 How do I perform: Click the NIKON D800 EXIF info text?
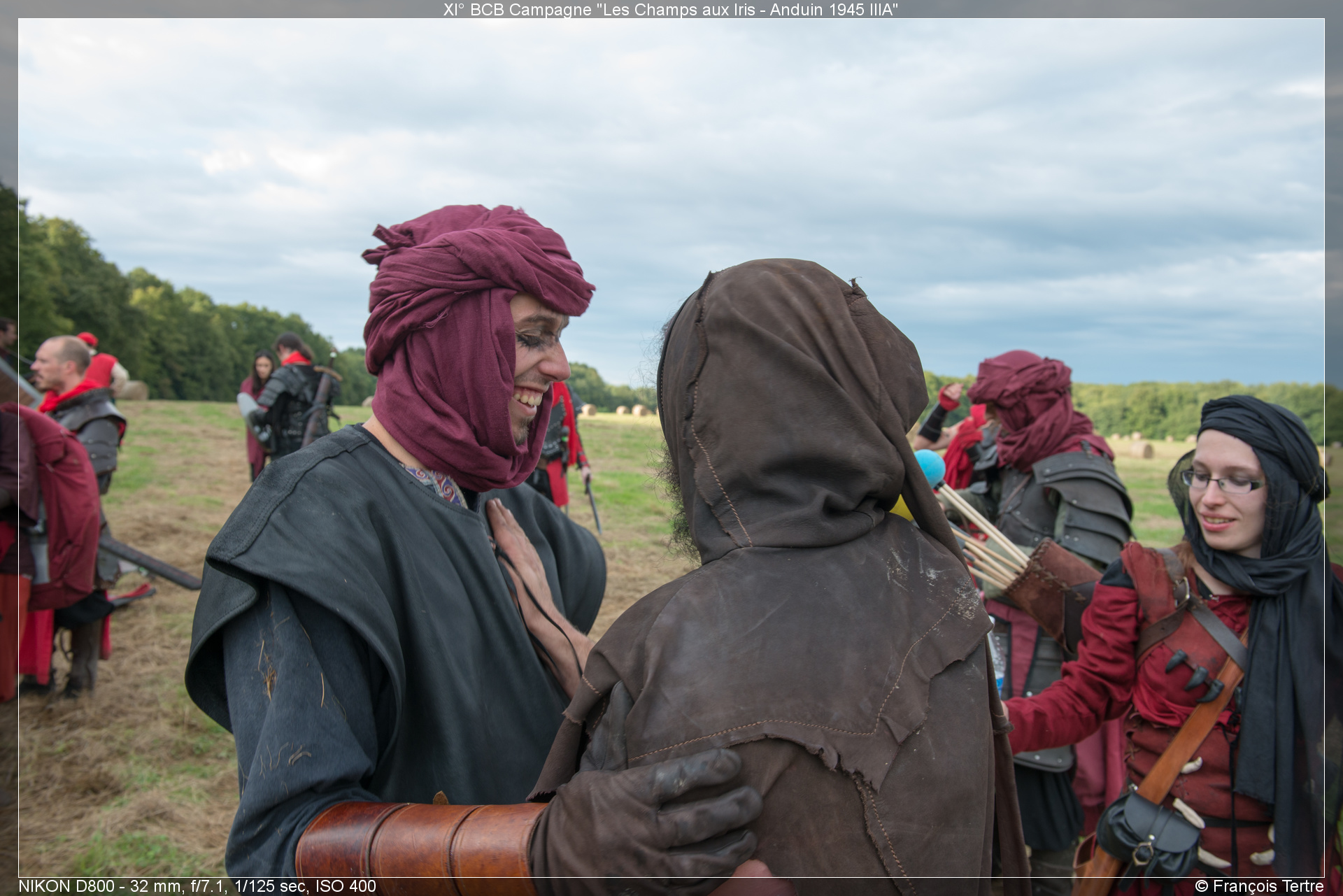pos(197,886)
